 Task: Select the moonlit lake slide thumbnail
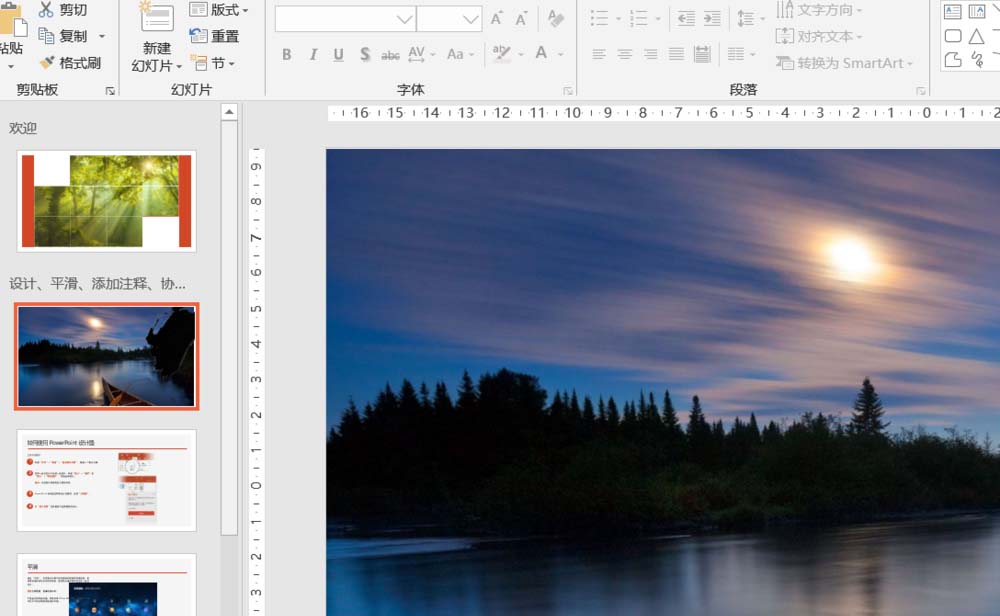(x=107, y=356)
